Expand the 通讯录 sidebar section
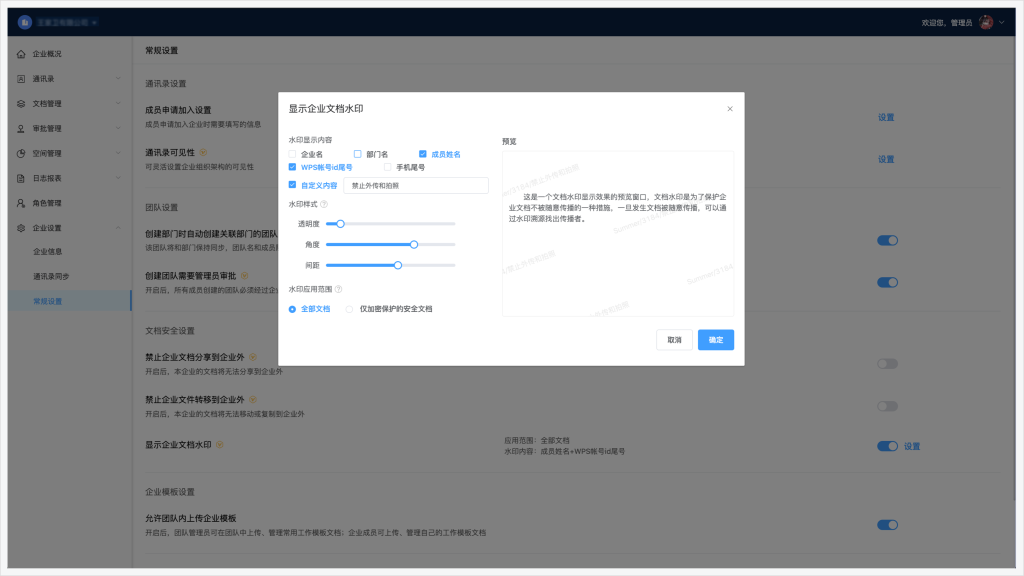 coord(117,78)
